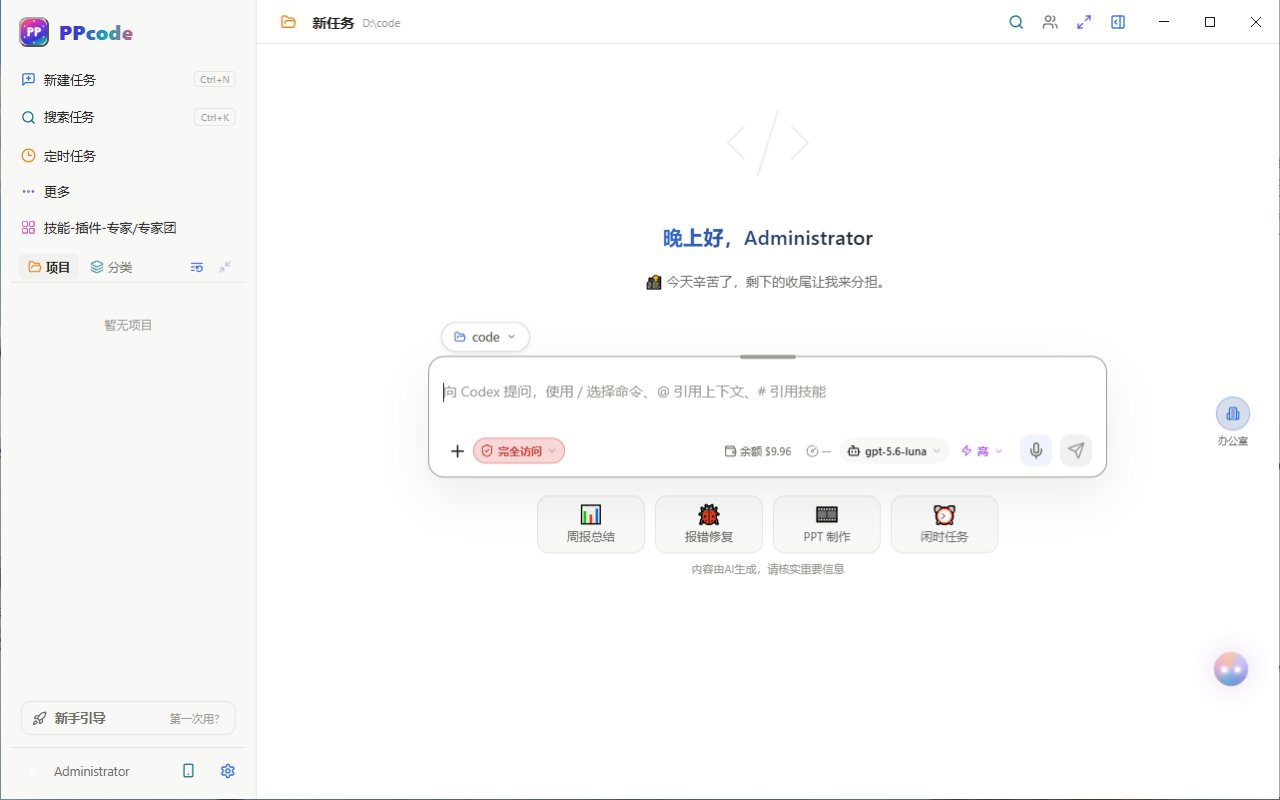Viewport: 1280px width, 800px height.
Task: Open 新建任务 in the sidebar
Action: coord(128,80)
